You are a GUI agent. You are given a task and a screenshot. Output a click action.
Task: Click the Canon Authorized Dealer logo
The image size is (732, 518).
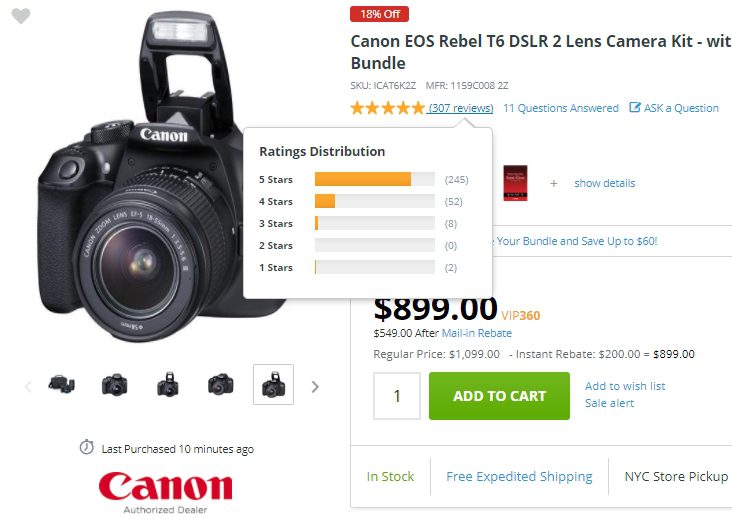coord(165,490)
